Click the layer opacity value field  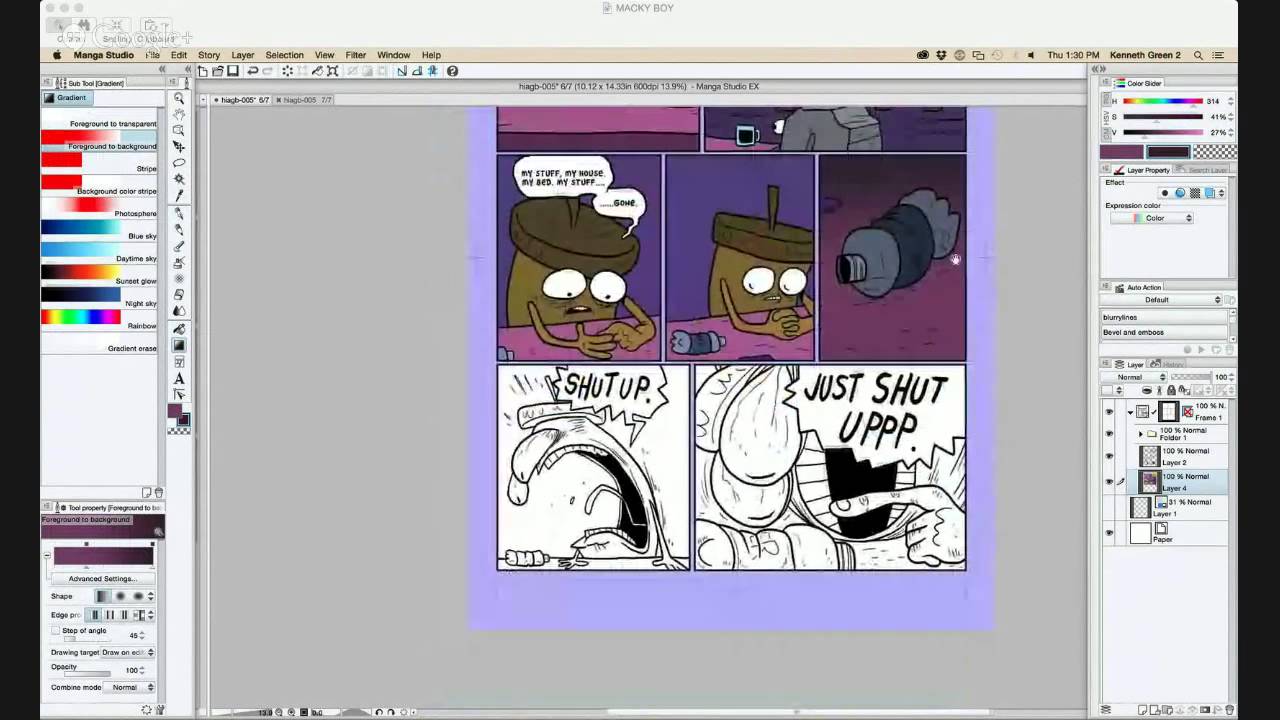[1221, 377]
